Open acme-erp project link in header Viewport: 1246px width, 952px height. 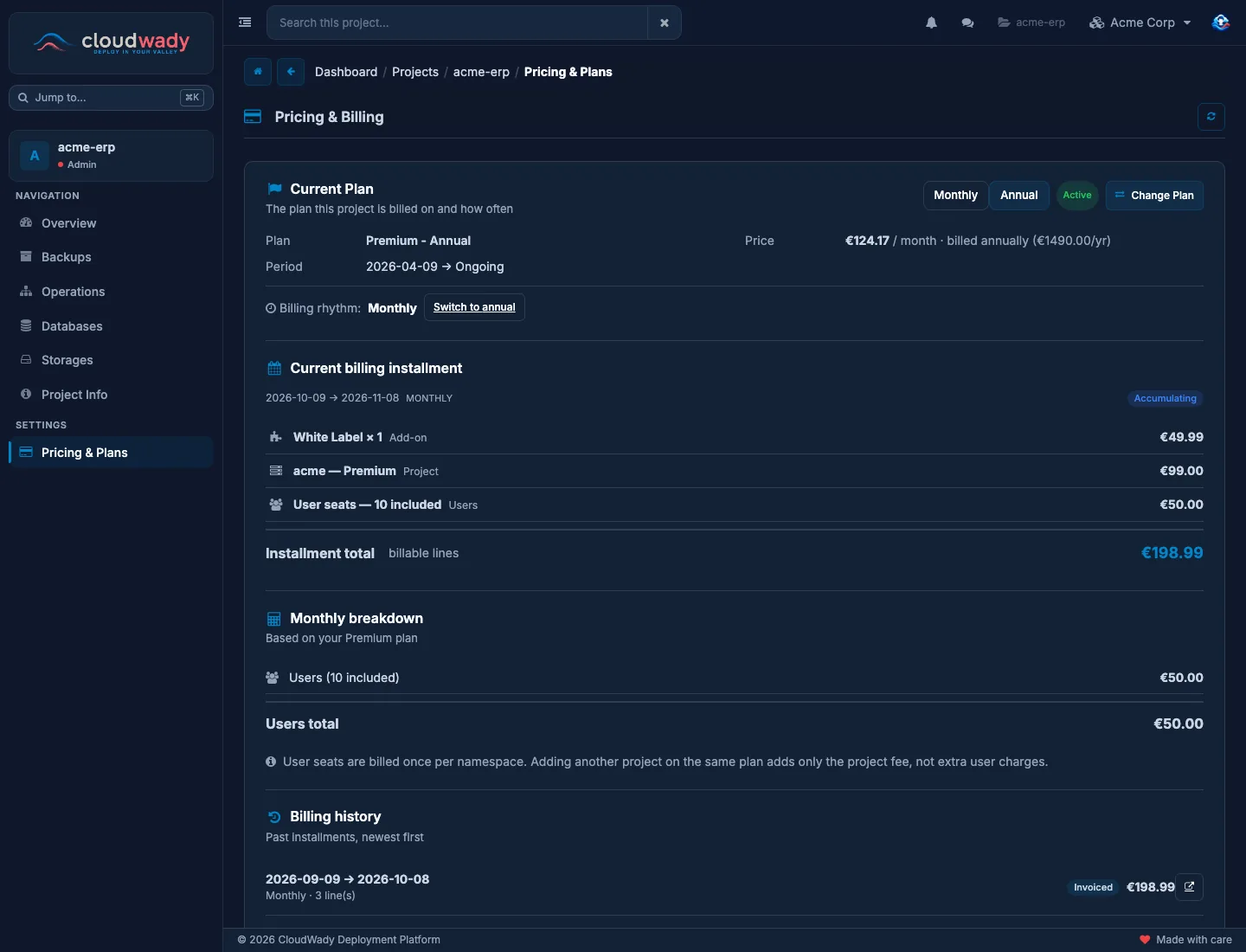pyautogui.click(x=1031, y=23)
